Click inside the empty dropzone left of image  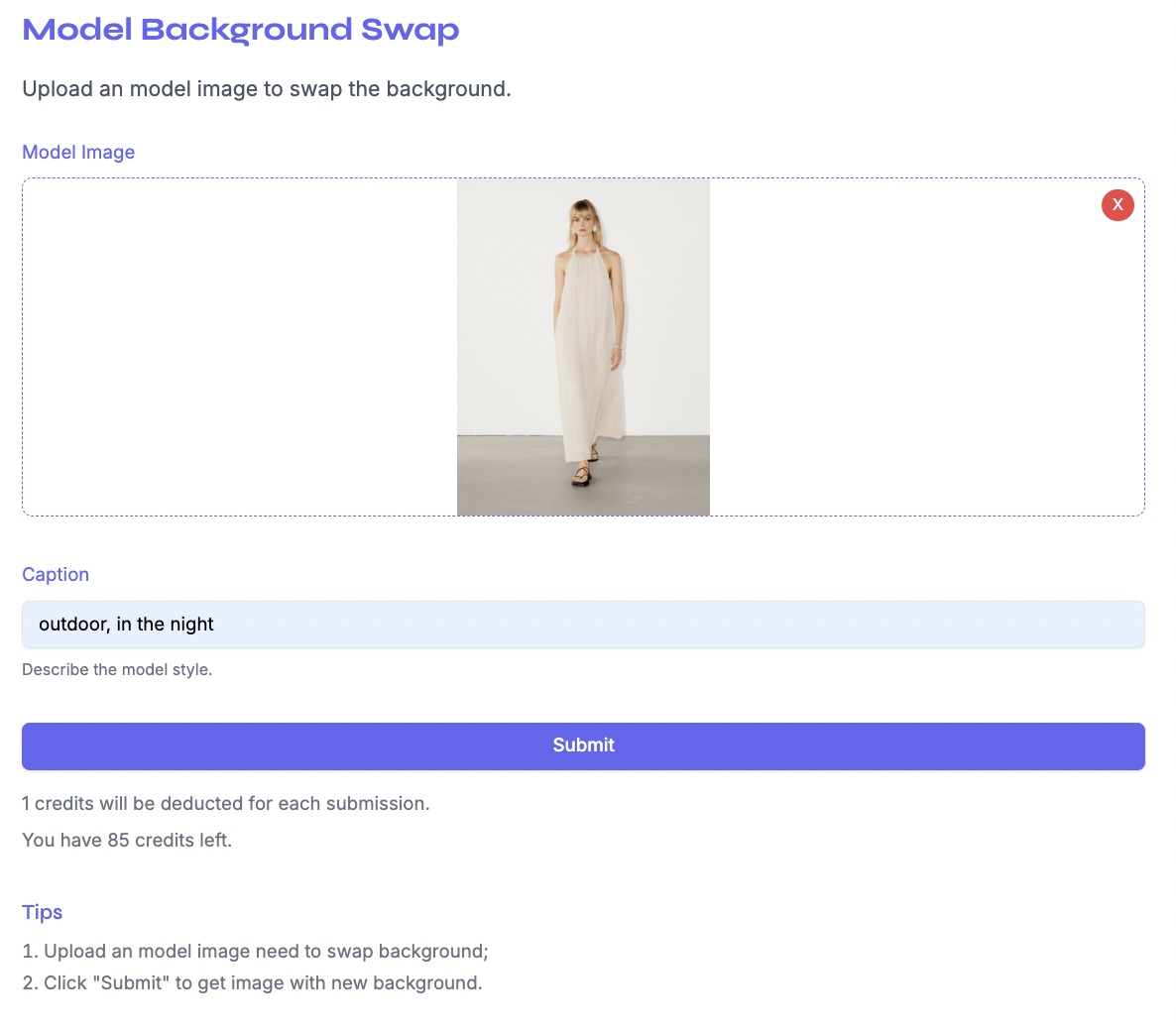click(238, 347)
